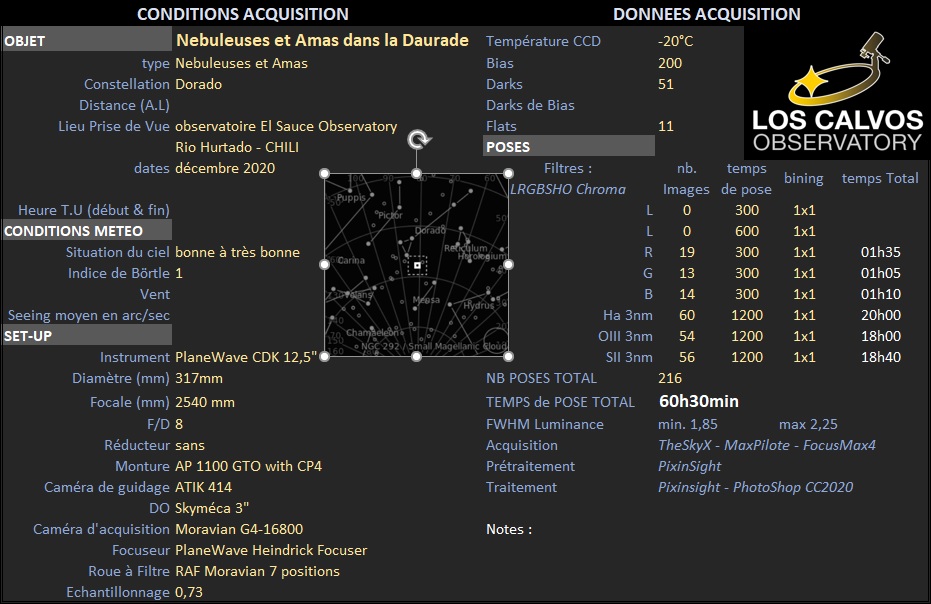Select the 'Rio Hurtado - CHILI' cell
Image resolution: width=931 pixels, height=604 pixels.
point(237,147)
